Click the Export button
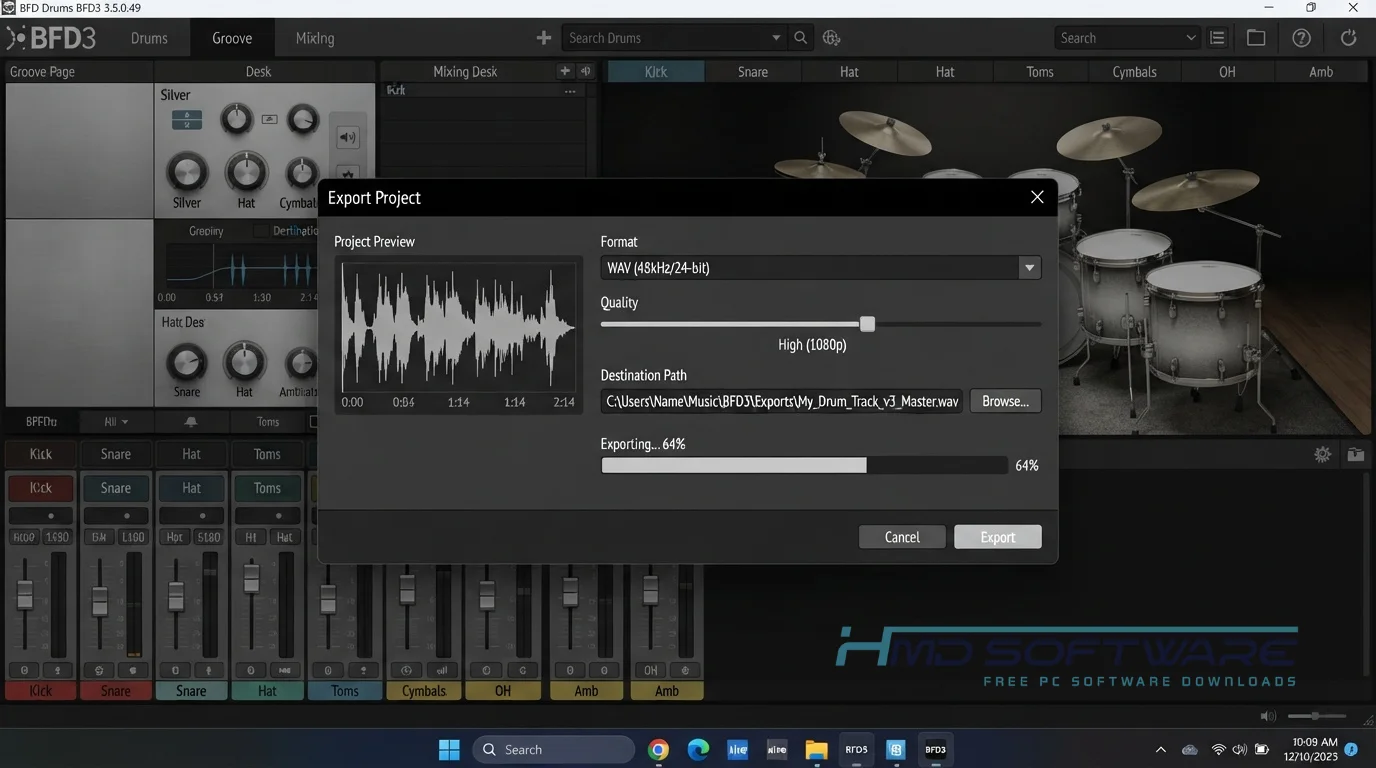The width and height of the screenshot is (1376, 768). tap(998, 537)
